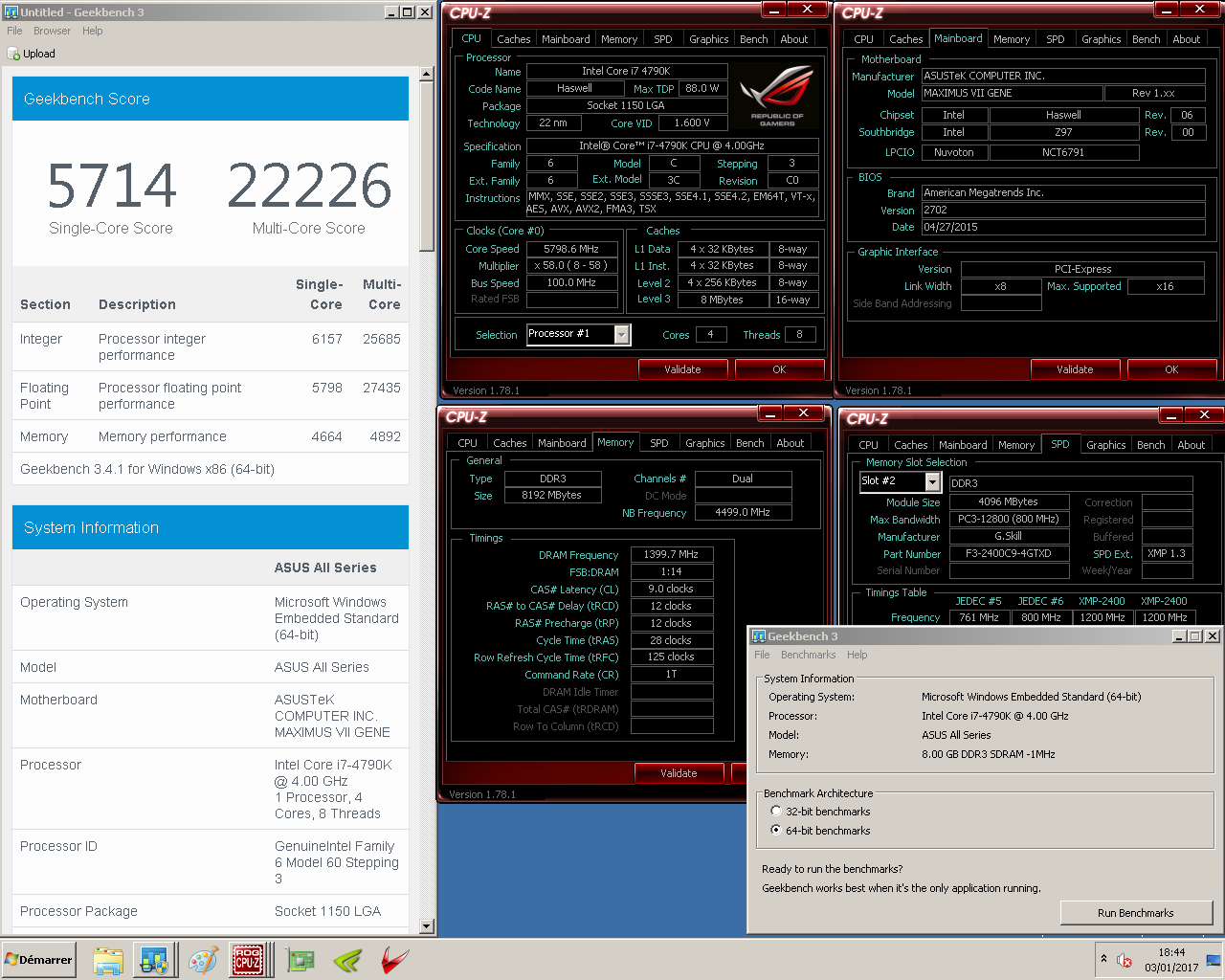
Task: Open SPD tab in CPU-Z Memory window
Action: 659,443
